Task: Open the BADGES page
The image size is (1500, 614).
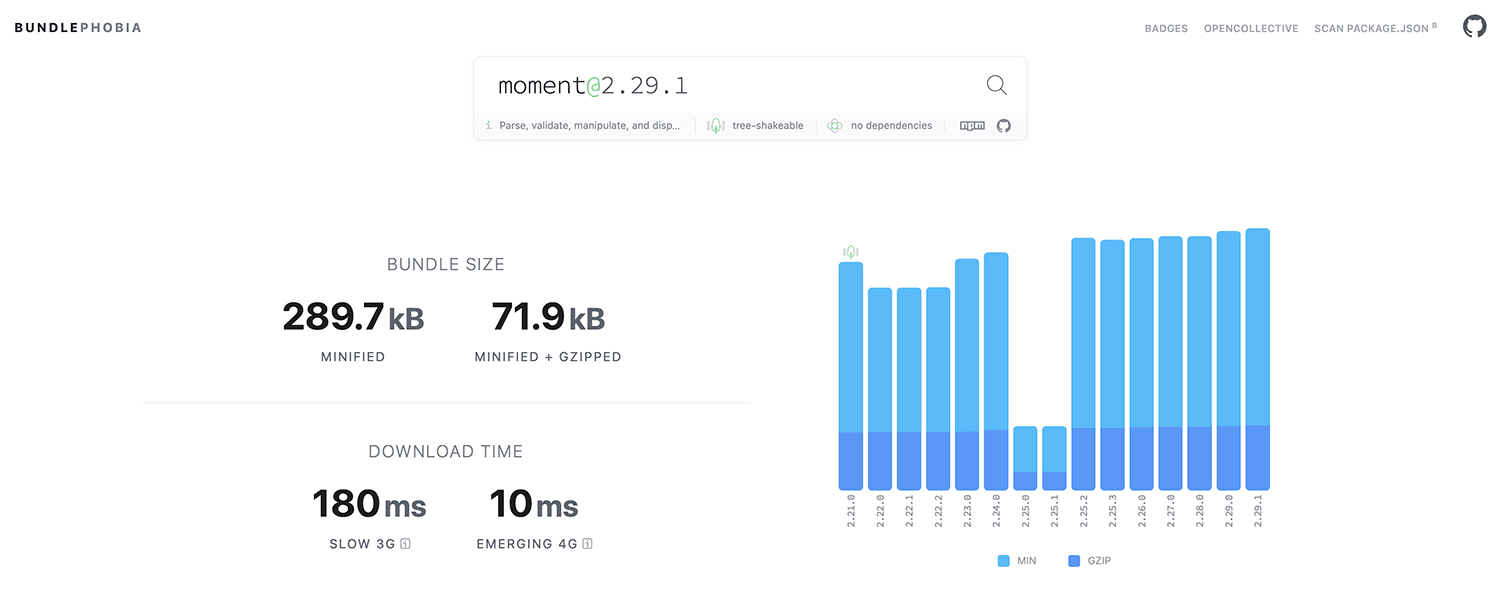Action: (1166, 28)
